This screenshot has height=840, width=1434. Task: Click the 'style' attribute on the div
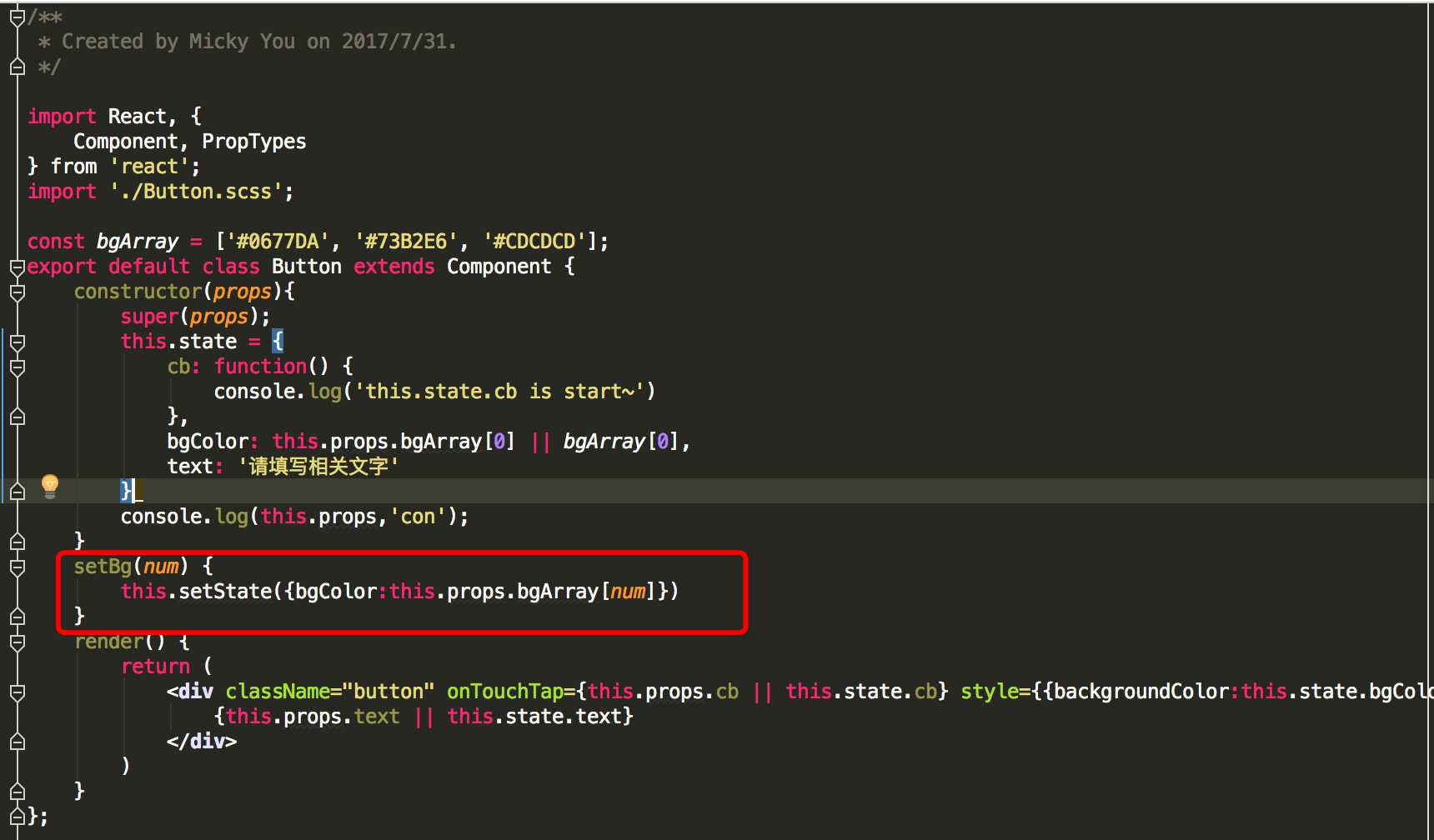click(989, 692)
